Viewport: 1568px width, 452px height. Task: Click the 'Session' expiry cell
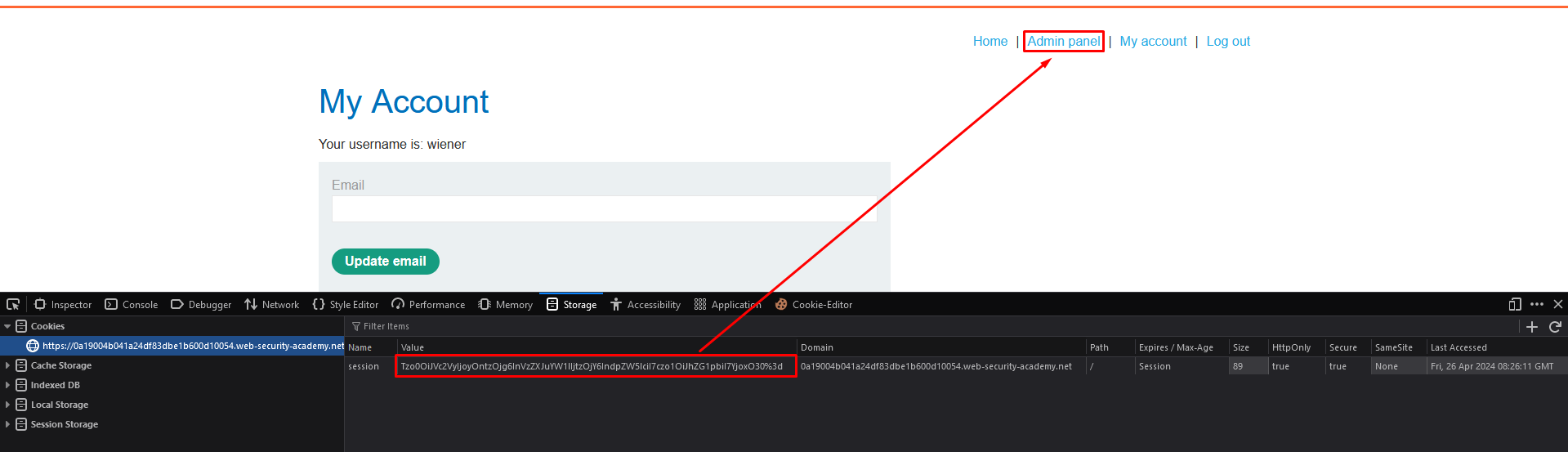coord(1182,366)
